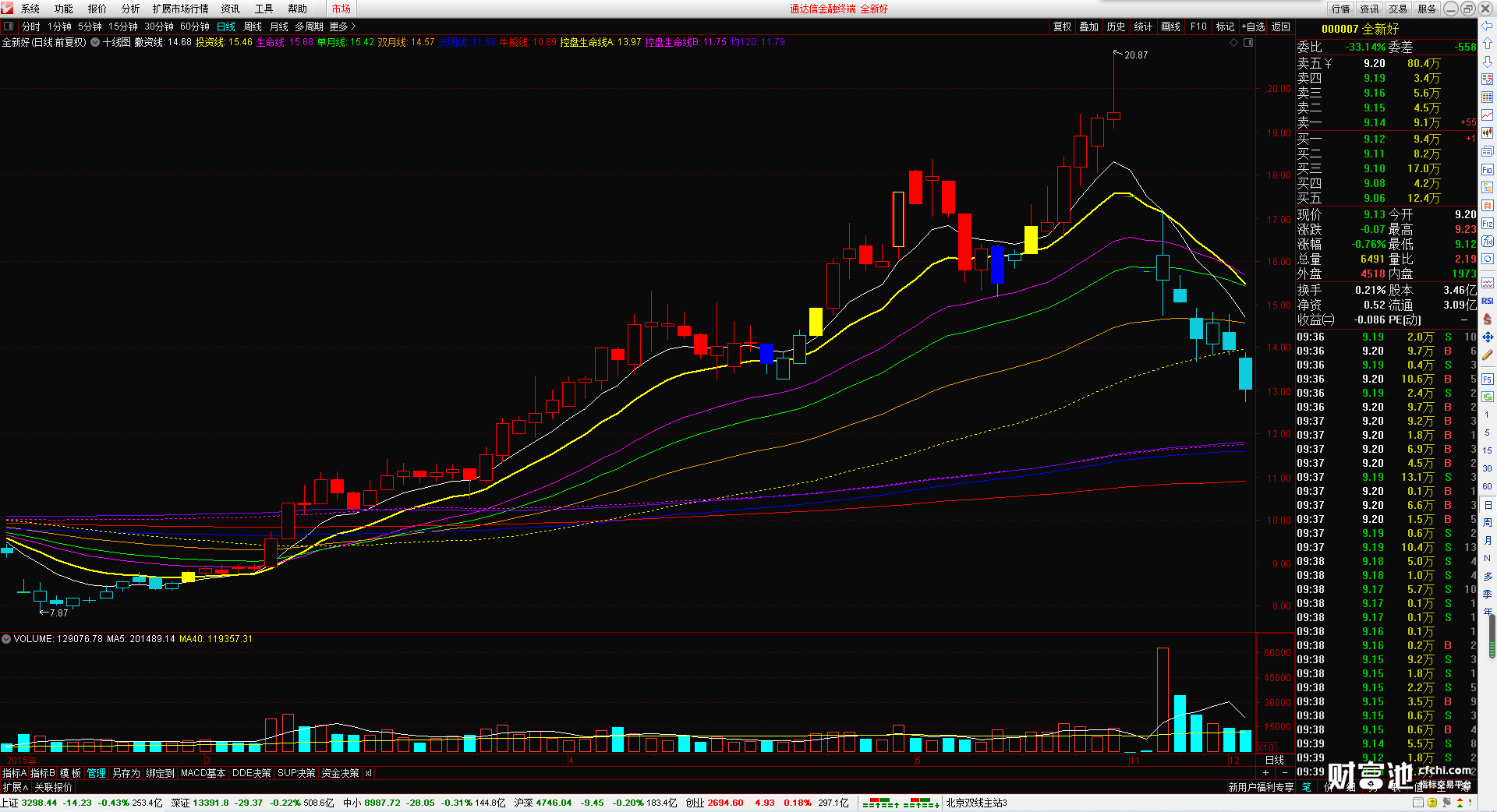This screenshot has width=1497, height=812.
Task: Expand 更多 periods dropdown
Action: pos(343,26)
